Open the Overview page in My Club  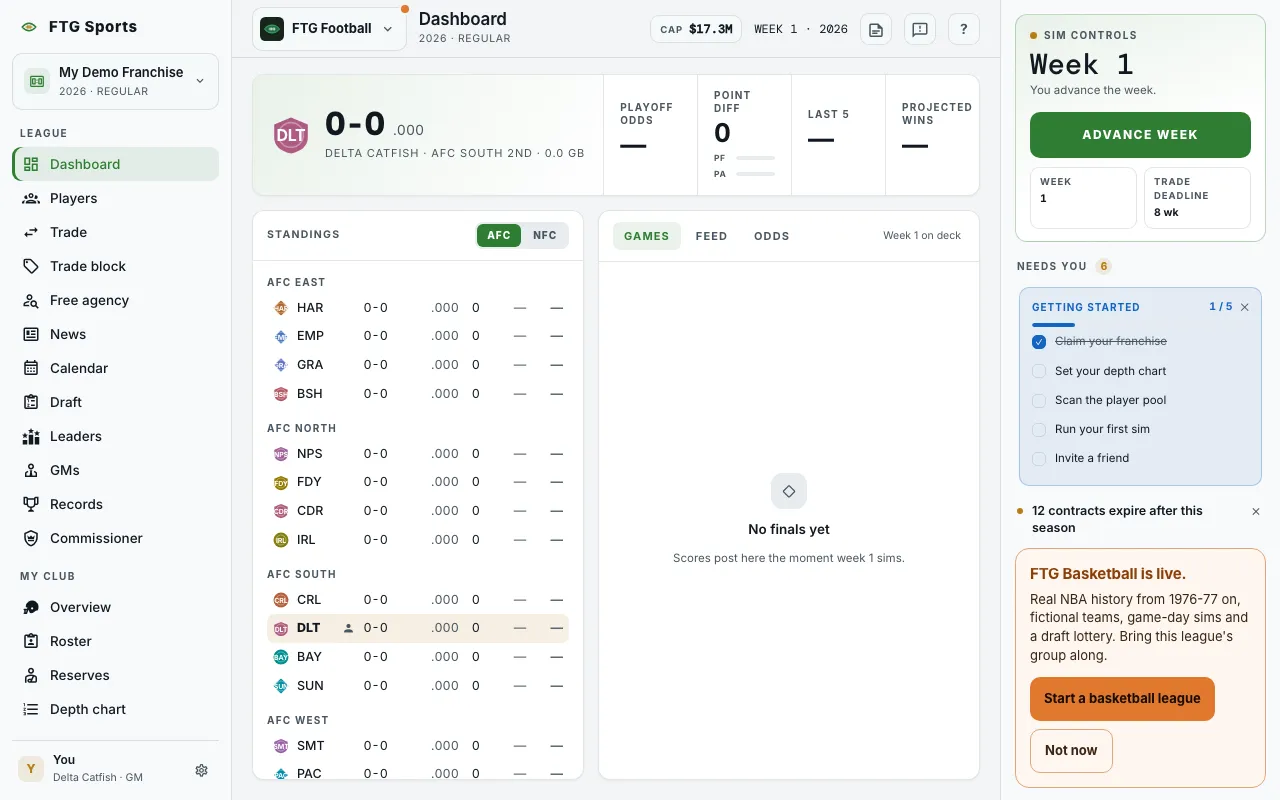[x=115, y=607]
